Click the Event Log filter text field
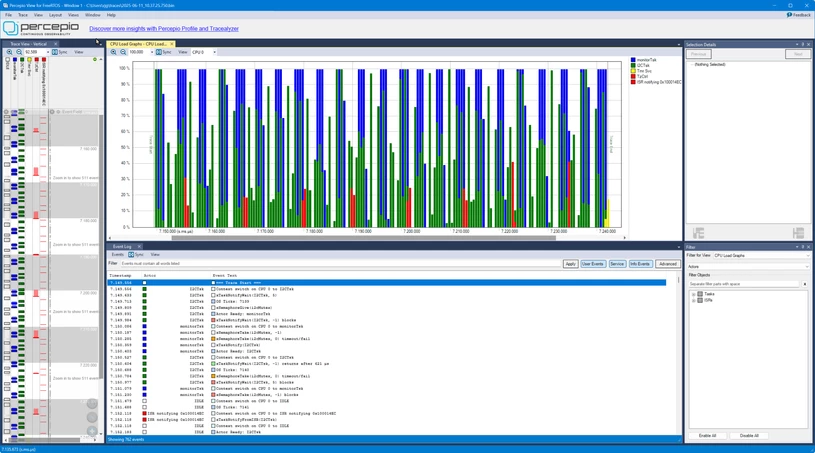 click(340, 264)
